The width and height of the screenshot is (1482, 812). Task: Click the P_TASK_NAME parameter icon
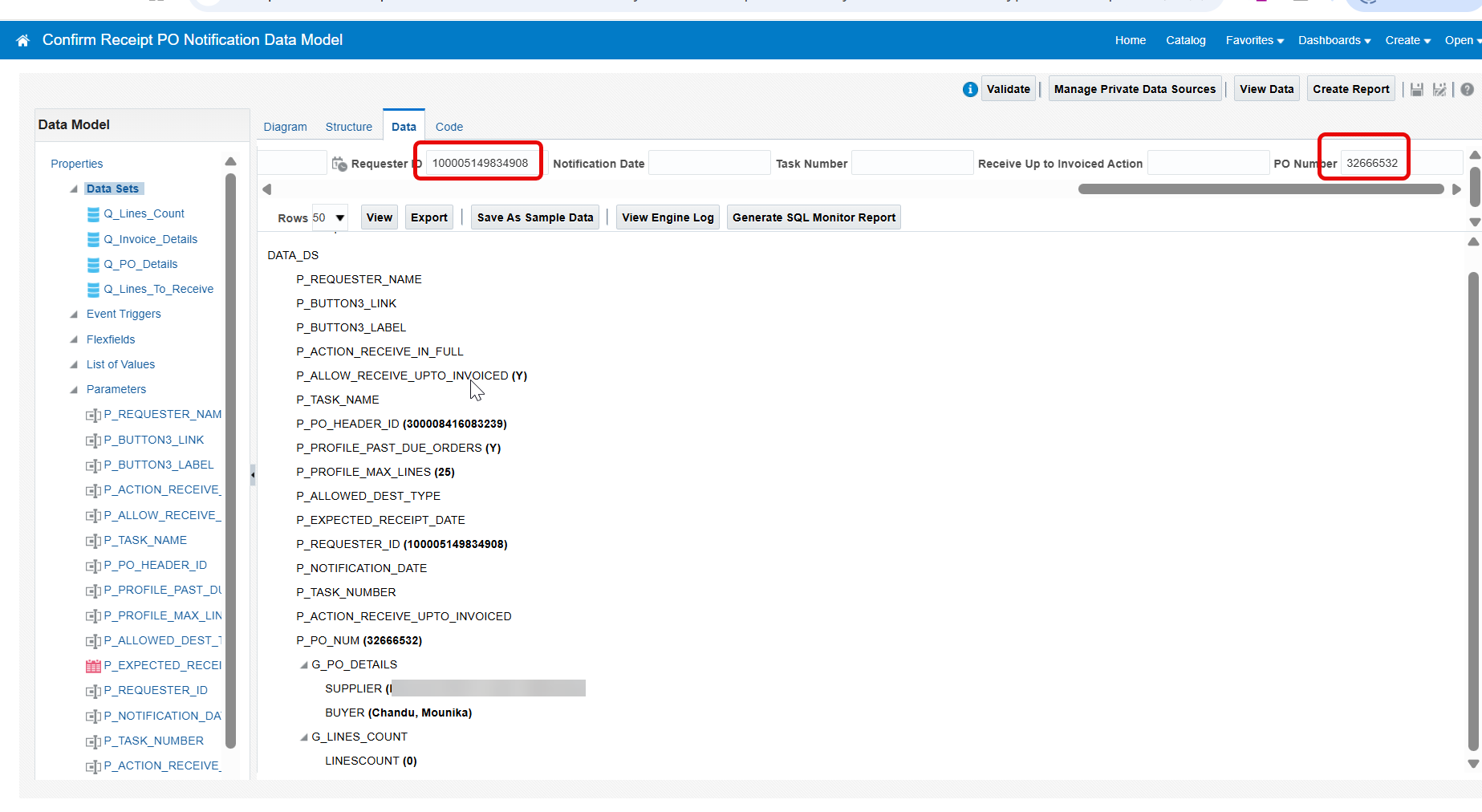(x=93, y=541)
